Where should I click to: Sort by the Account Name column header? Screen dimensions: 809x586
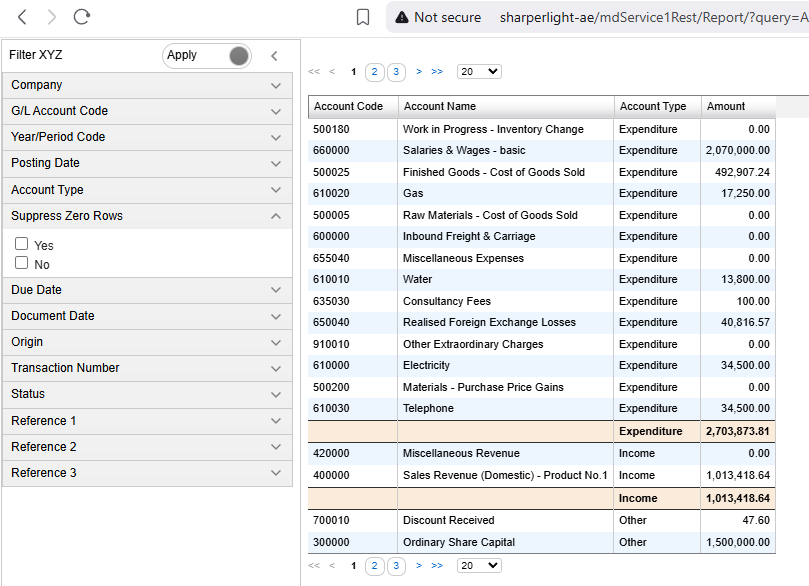pyautogui.click(x=506, y=107)
